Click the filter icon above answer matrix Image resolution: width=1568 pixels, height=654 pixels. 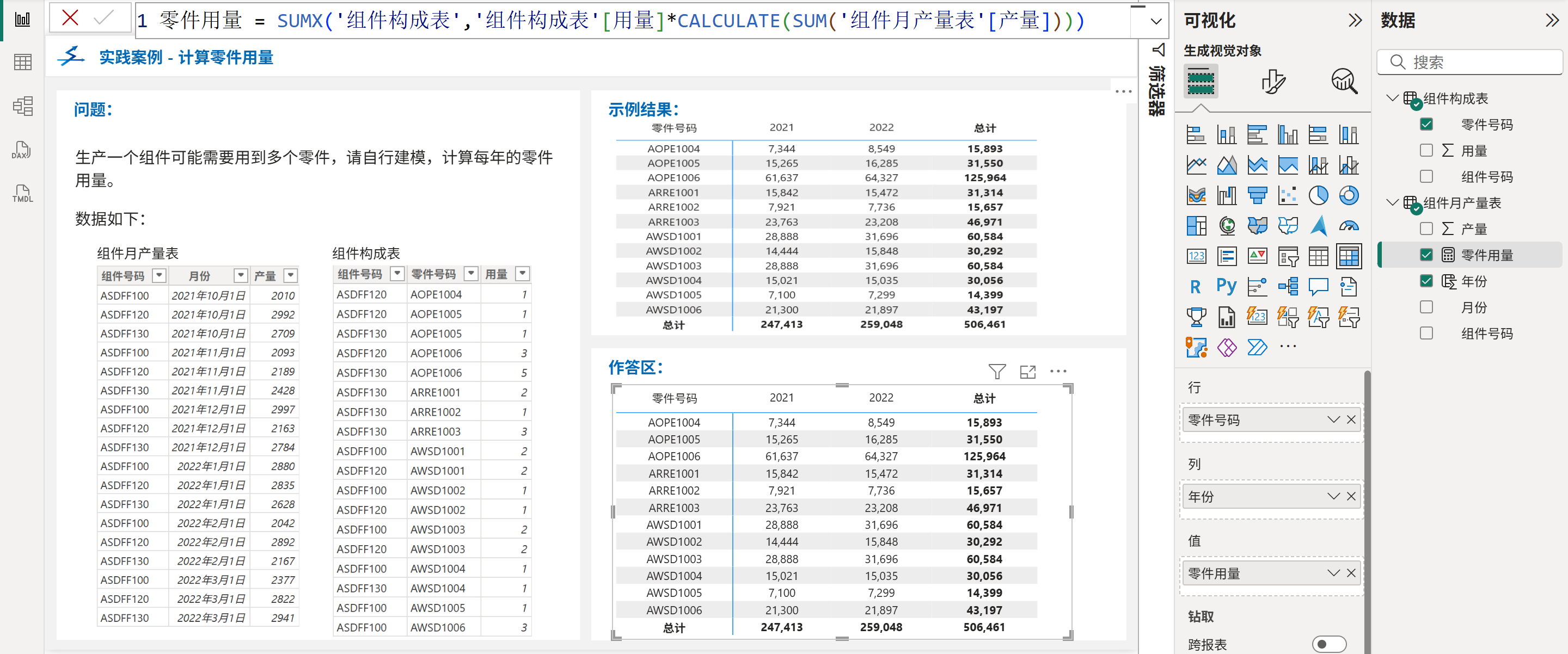point(996,371)
